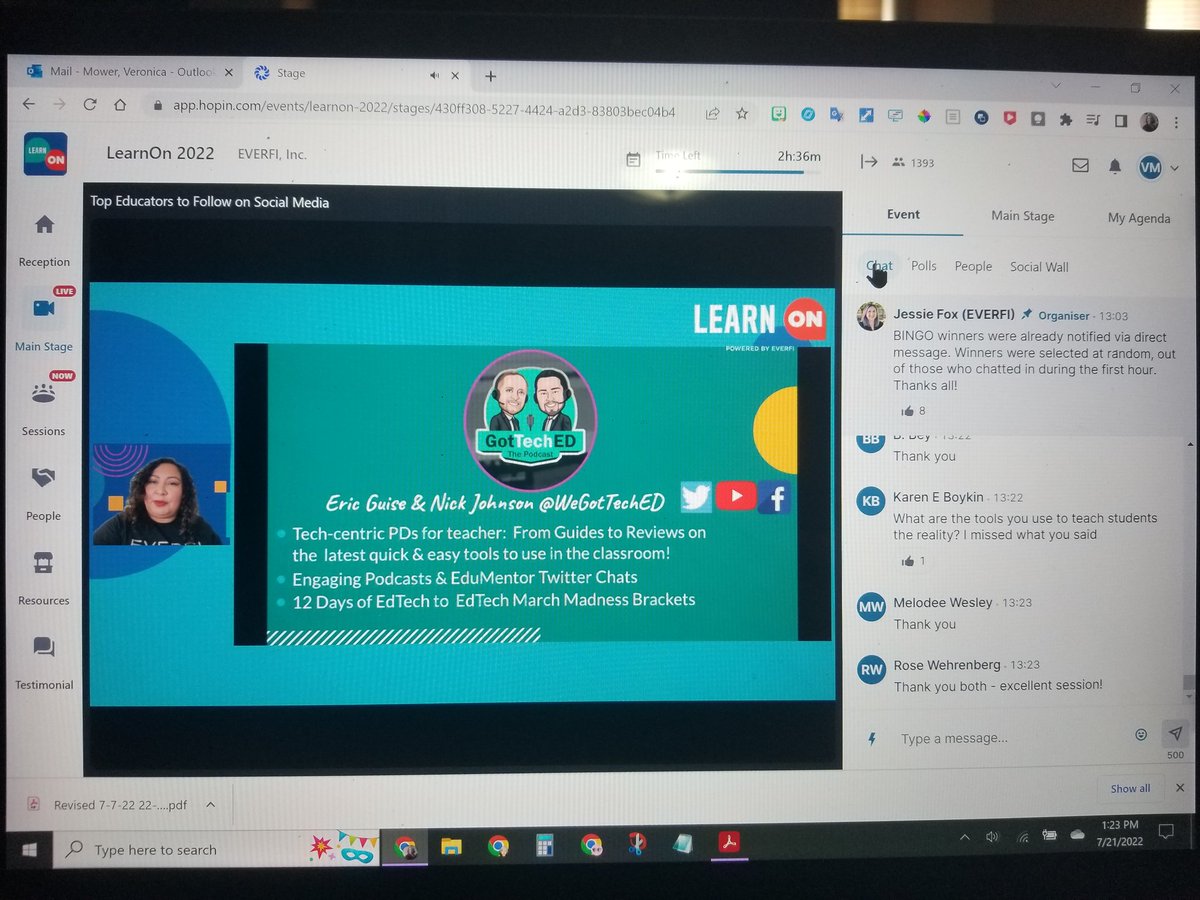This screenshot has width=1200, height=900.
Task: Switch to the Event tab
Action: [903, 214]
